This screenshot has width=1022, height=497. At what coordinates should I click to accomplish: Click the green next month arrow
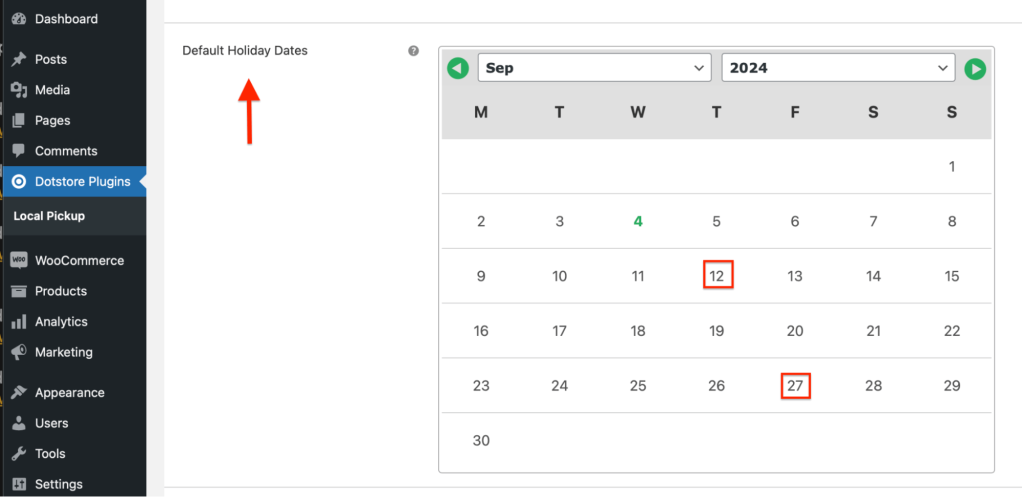(x=975, y=69)
